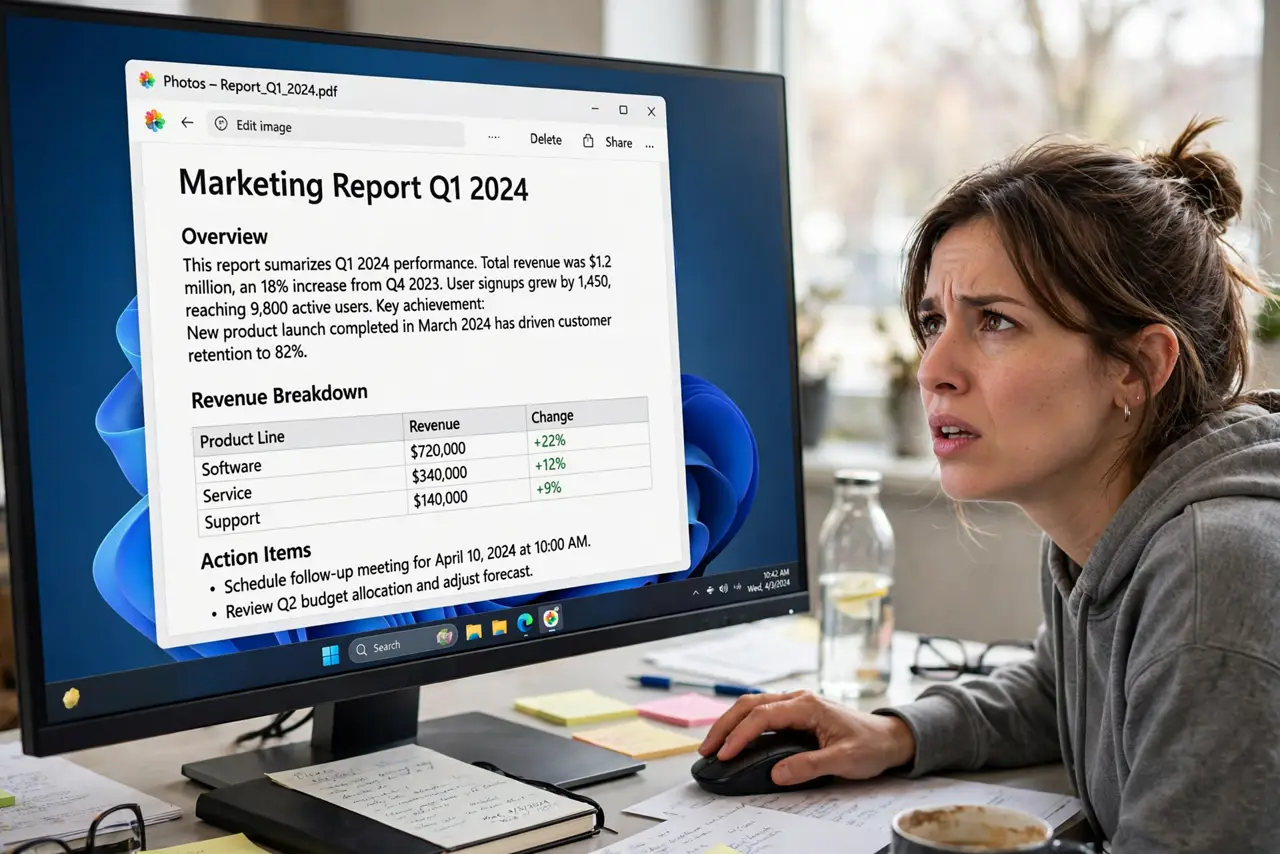Click the "Action Items" heading
The width and height of the screenshot is (1280, 854).
coord(255,556)
